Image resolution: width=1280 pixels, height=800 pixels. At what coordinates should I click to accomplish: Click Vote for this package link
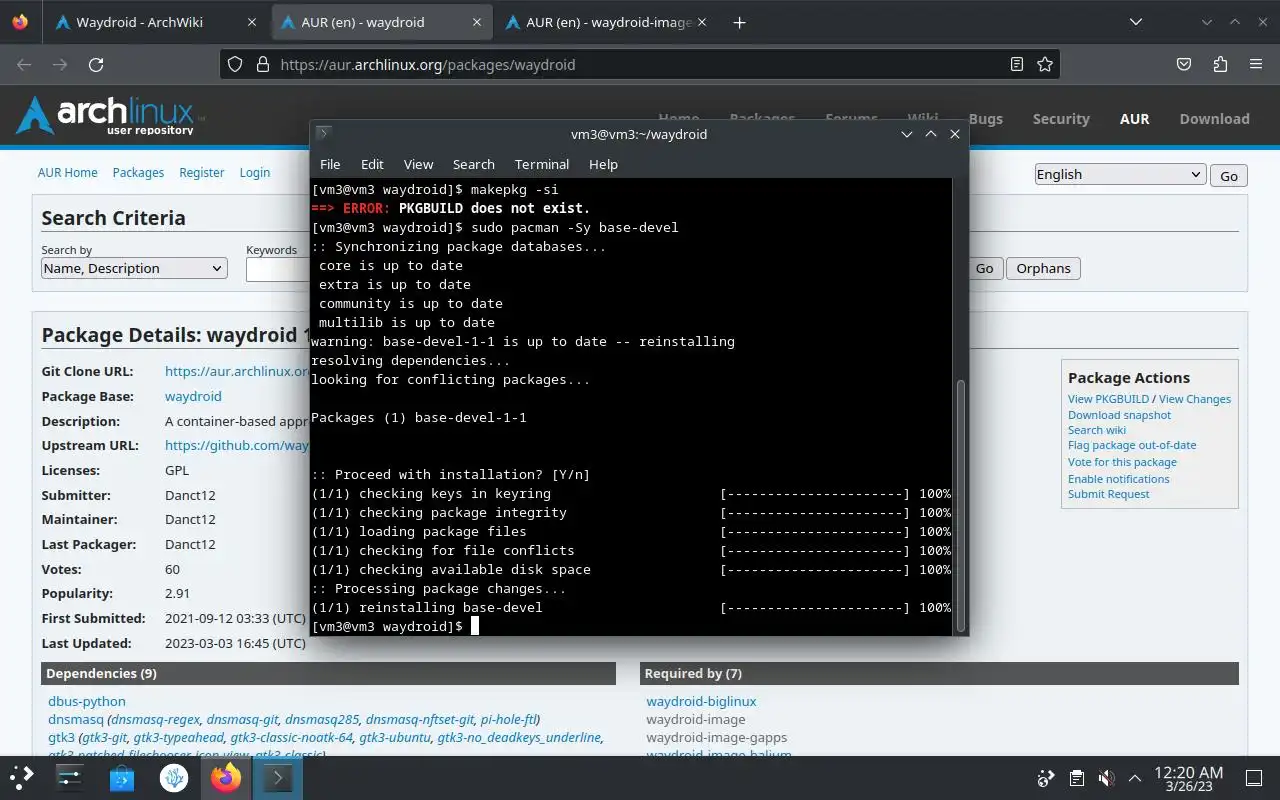coord(1122,462)
